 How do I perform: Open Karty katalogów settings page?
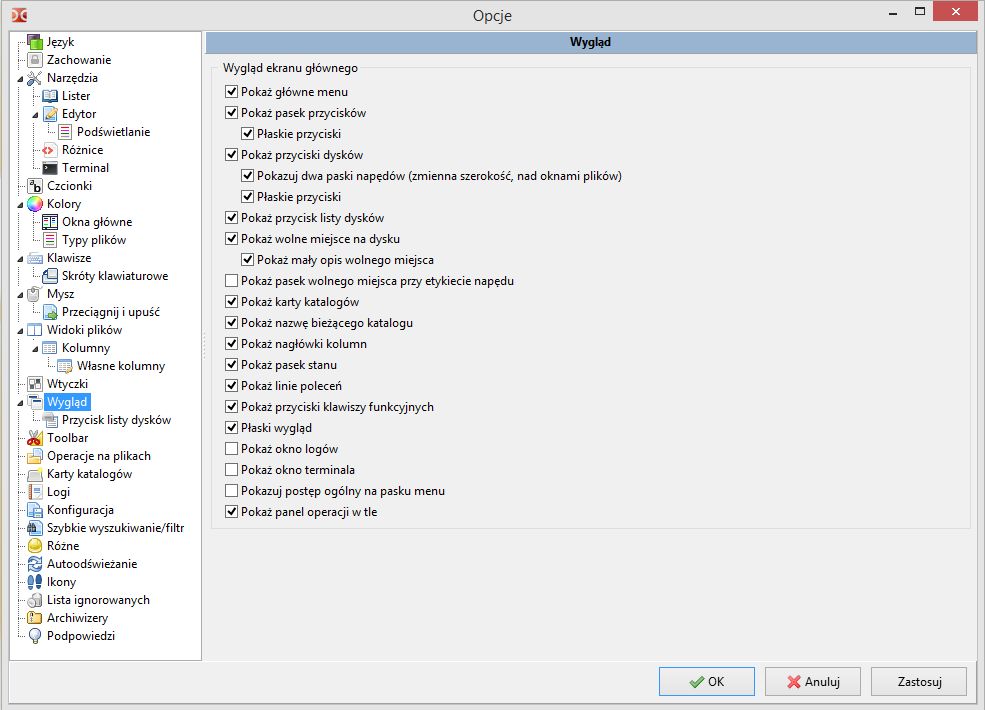click(x=89, y=474)
